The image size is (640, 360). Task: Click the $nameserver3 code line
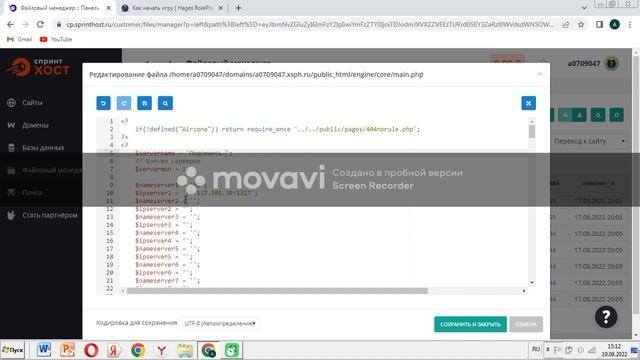tap(167, 217)
